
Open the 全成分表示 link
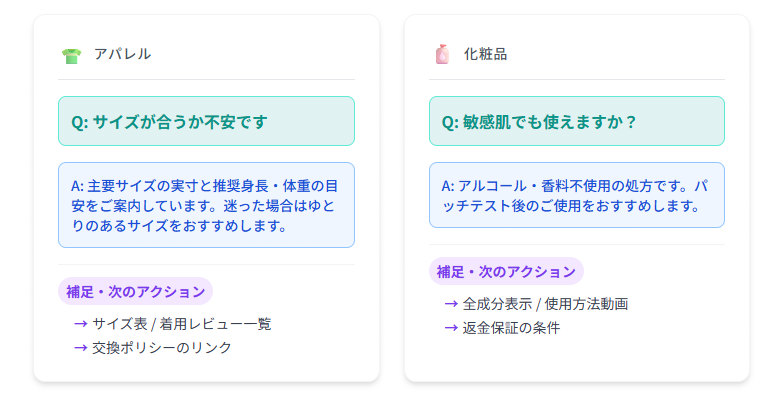pyautogui.click(x=496, y=304)
